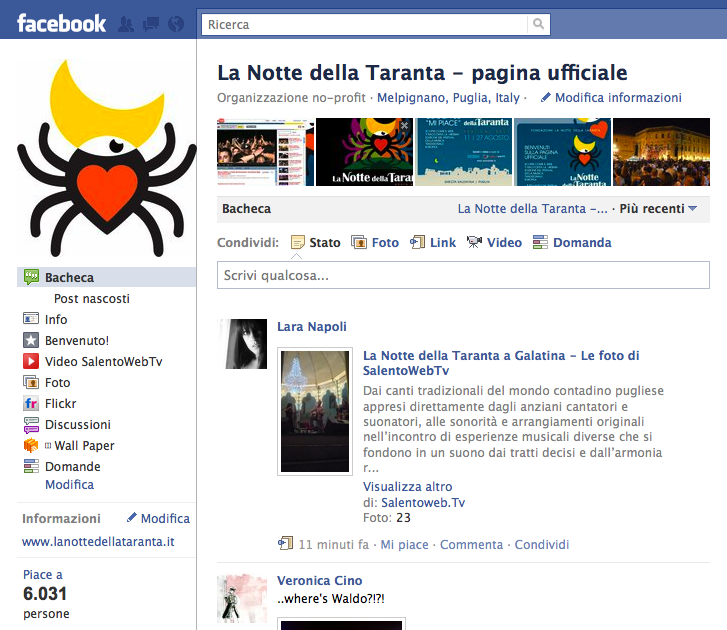Open www.lanottedellataranta.it link
Viewport: 727px width, 630px height.
(x=98, y=542)
